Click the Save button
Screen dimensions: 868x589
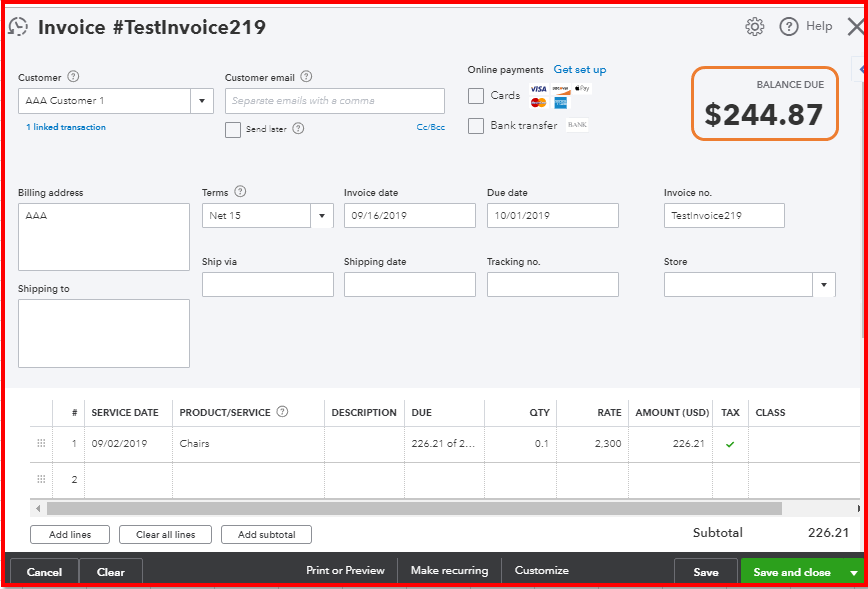pos(706,572)
